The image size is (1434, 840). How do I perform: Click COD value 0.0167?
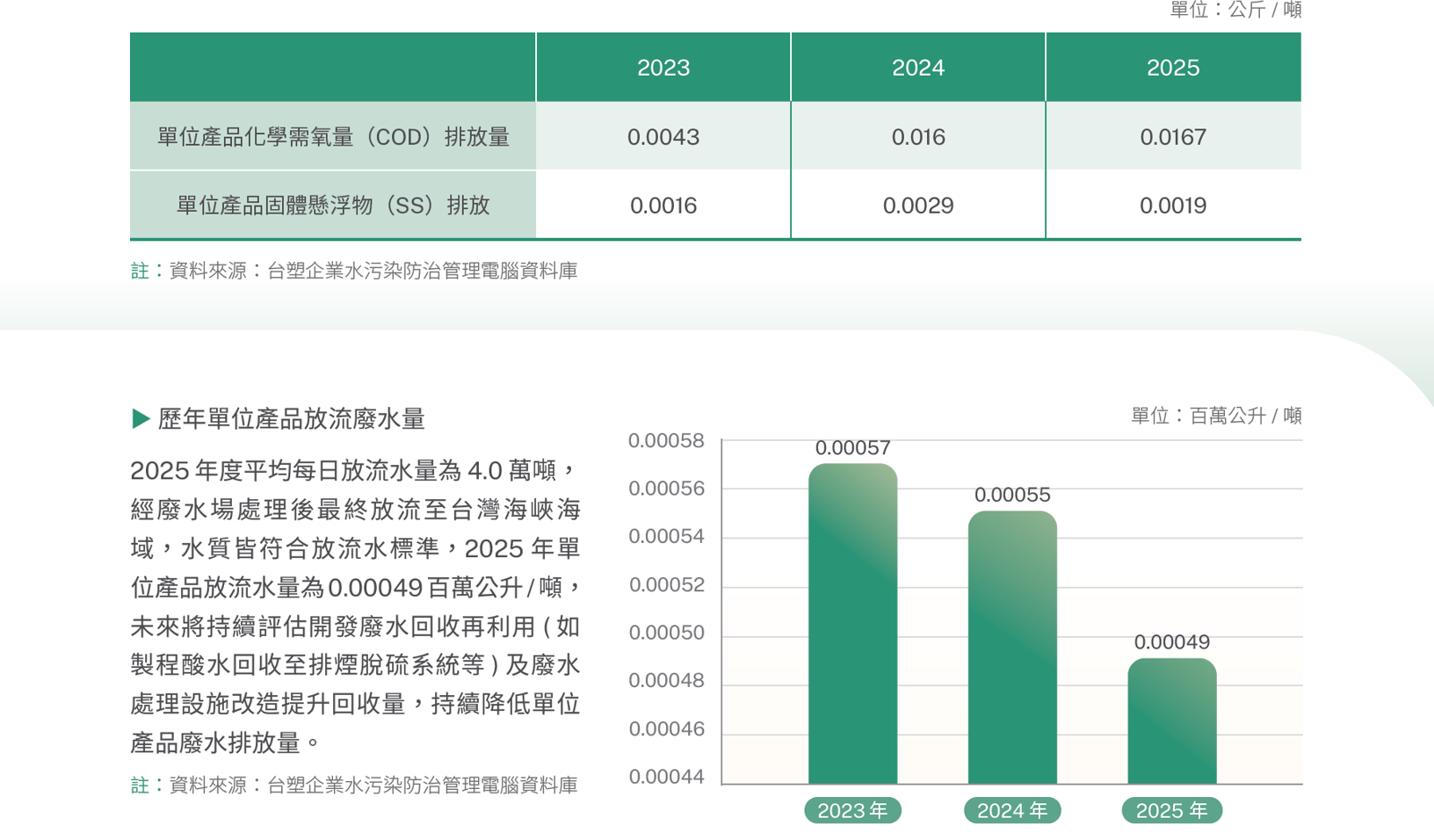click(1173, 137)
